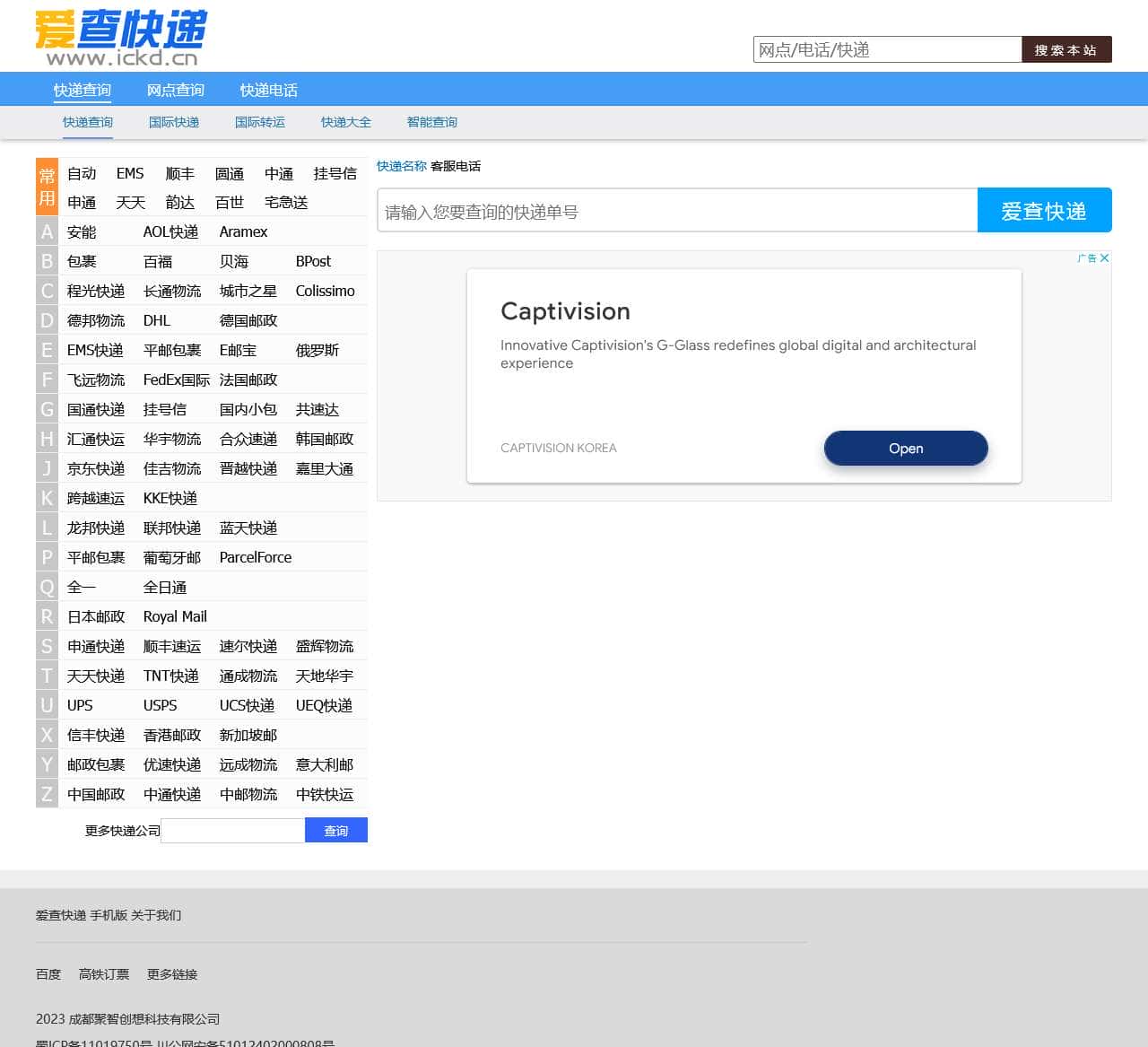1148x1047 pixels.
Task: Choose the FedEx国际 courier link
Action: (177, 380)
